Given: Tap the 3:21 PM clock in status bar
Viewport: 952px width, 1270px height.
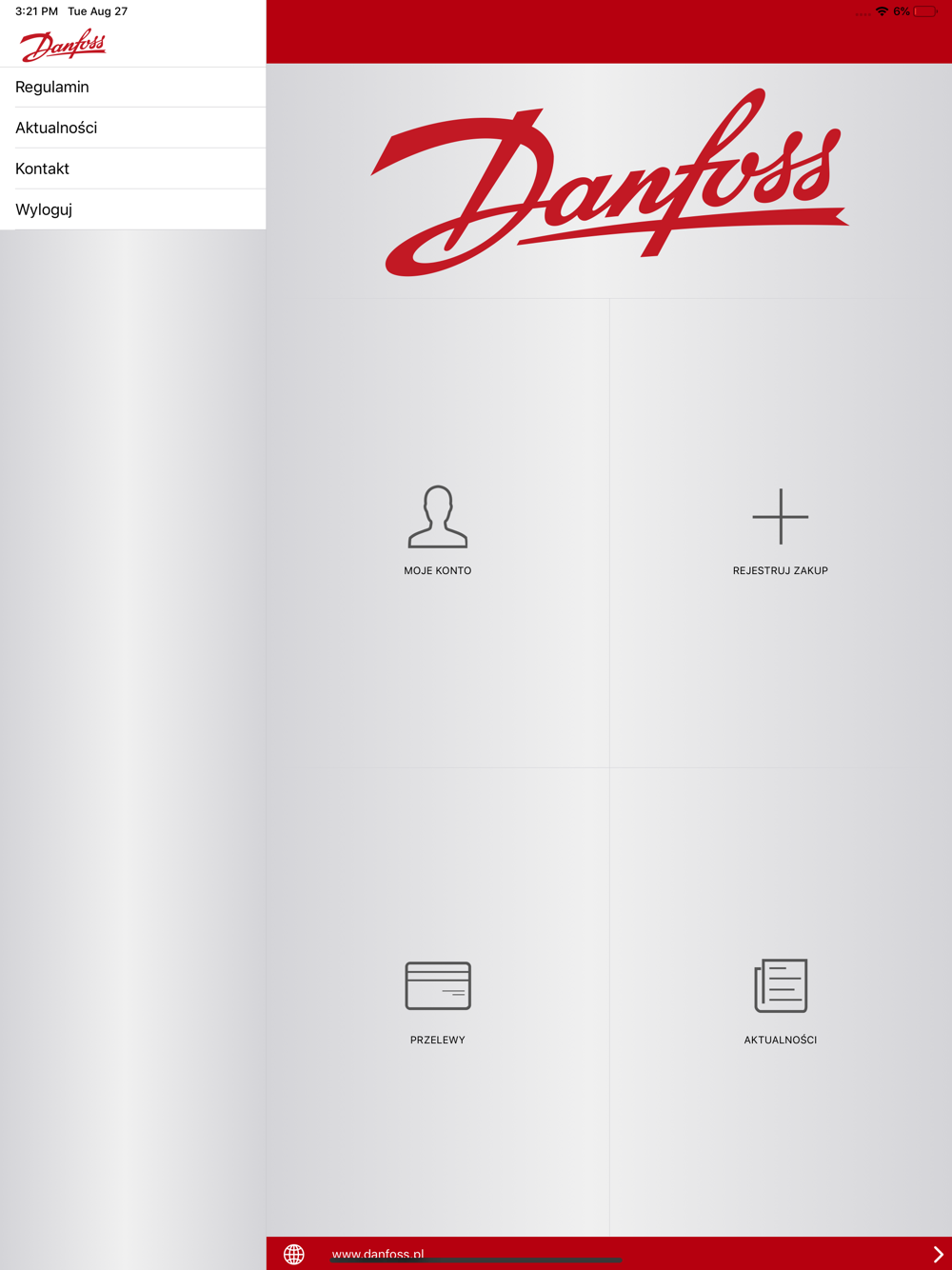Looking at the screenshot, I should (36, 11).
